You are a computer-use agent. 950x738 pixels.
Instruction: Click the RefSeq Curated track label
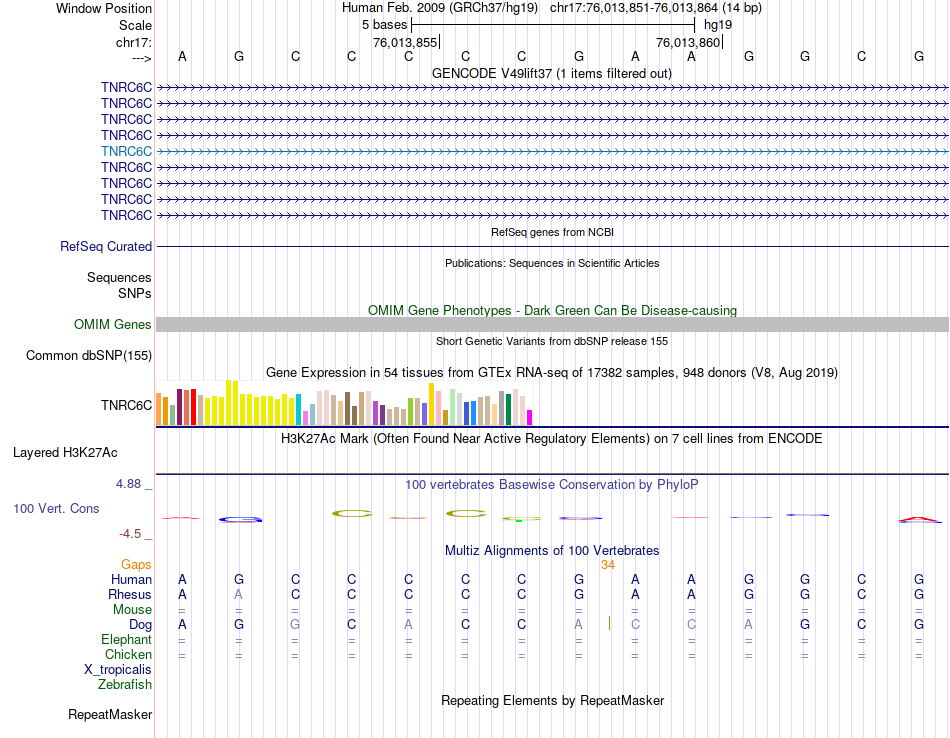click(106, 247)
